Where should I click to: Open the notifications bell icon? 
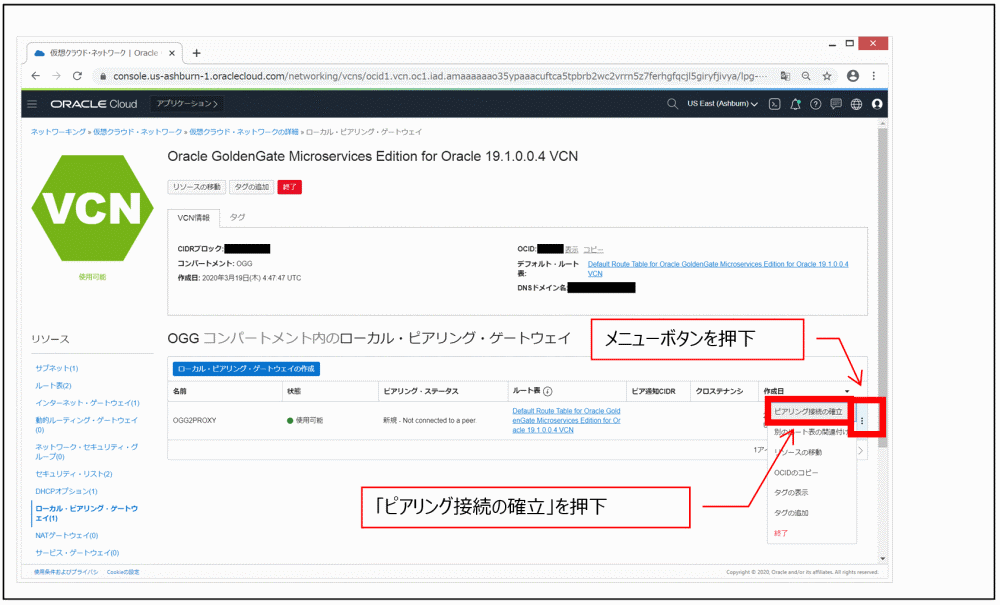(x=795, y=104)
